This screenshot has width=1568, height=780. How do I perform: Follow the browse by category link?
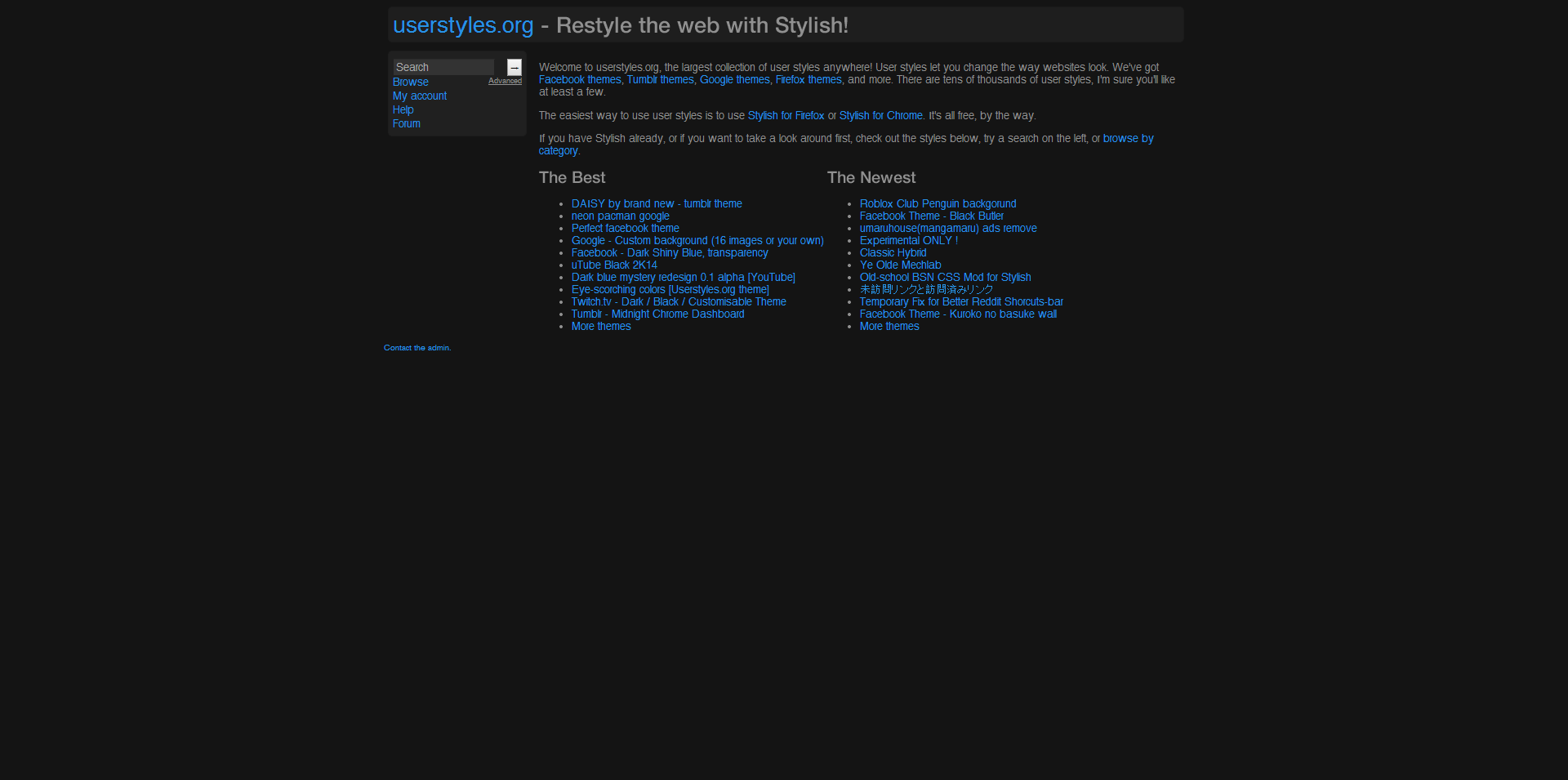click(1128, 138)
